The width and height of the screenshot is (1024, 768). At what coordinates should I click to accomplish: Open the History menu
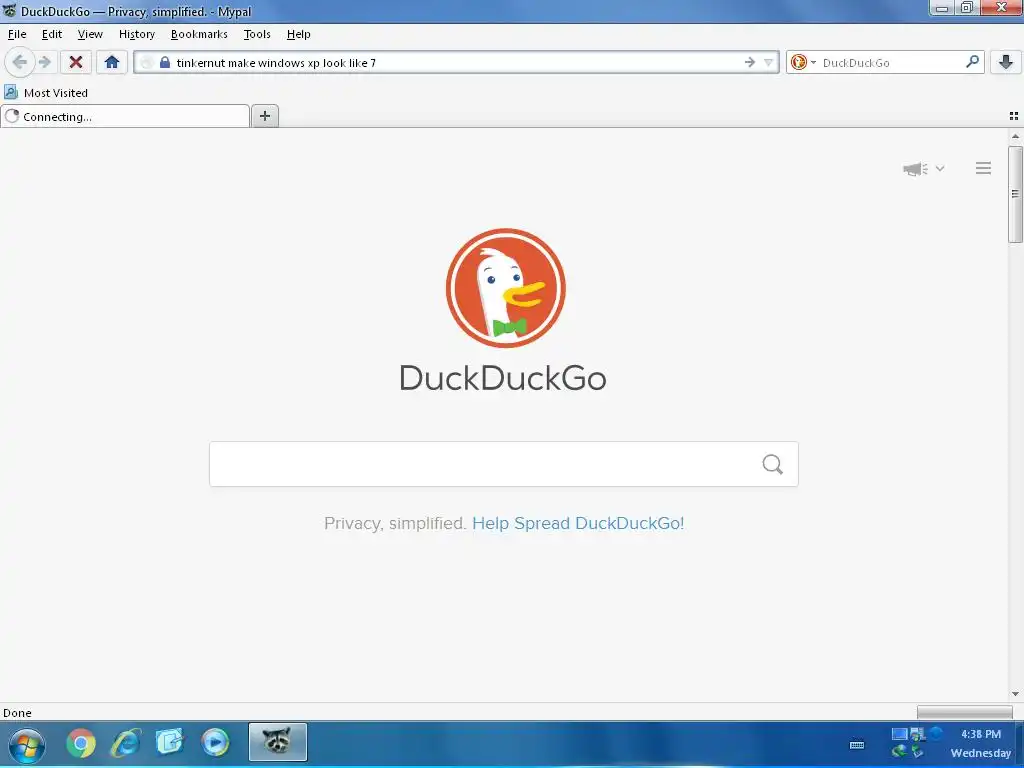[x=136, y=35]
